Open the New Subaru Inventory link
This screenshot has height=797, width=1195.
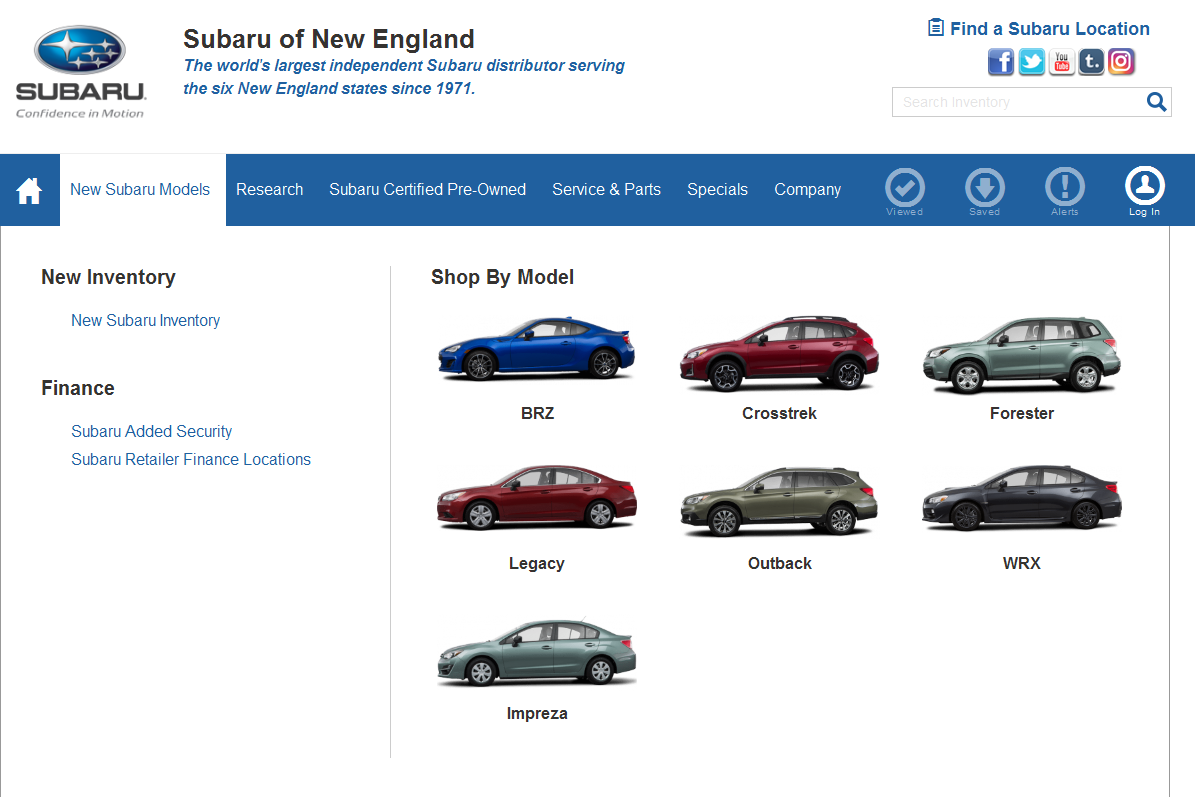tap(145, 321)
